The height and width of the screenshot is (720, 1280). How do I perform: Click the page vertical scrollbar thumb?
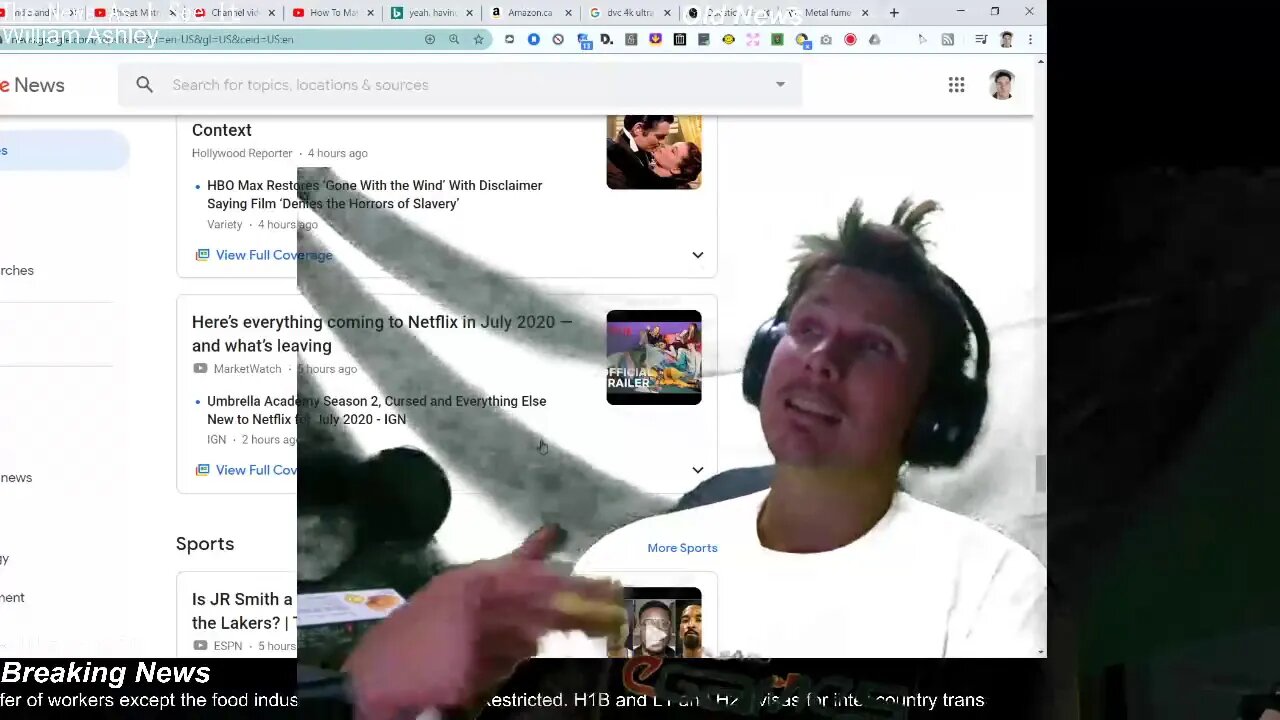[x=1040, y=473]
